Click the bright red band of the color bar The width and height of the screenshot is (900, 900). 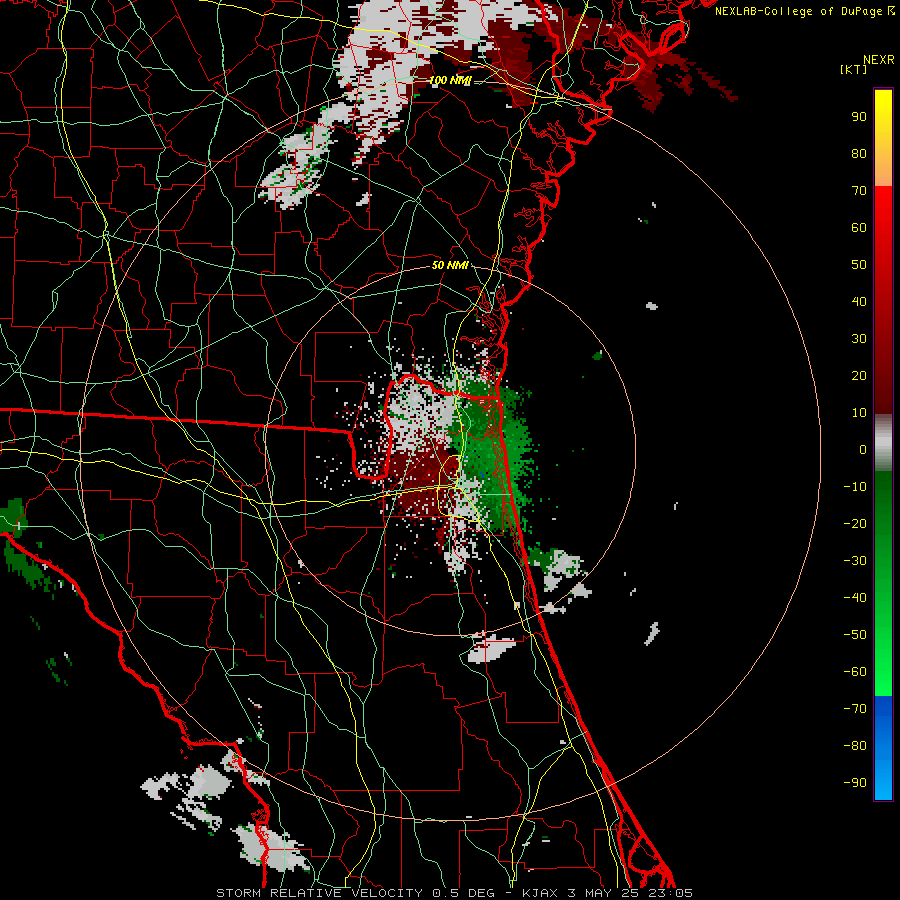pyautogui.click(x=883, y=212)
